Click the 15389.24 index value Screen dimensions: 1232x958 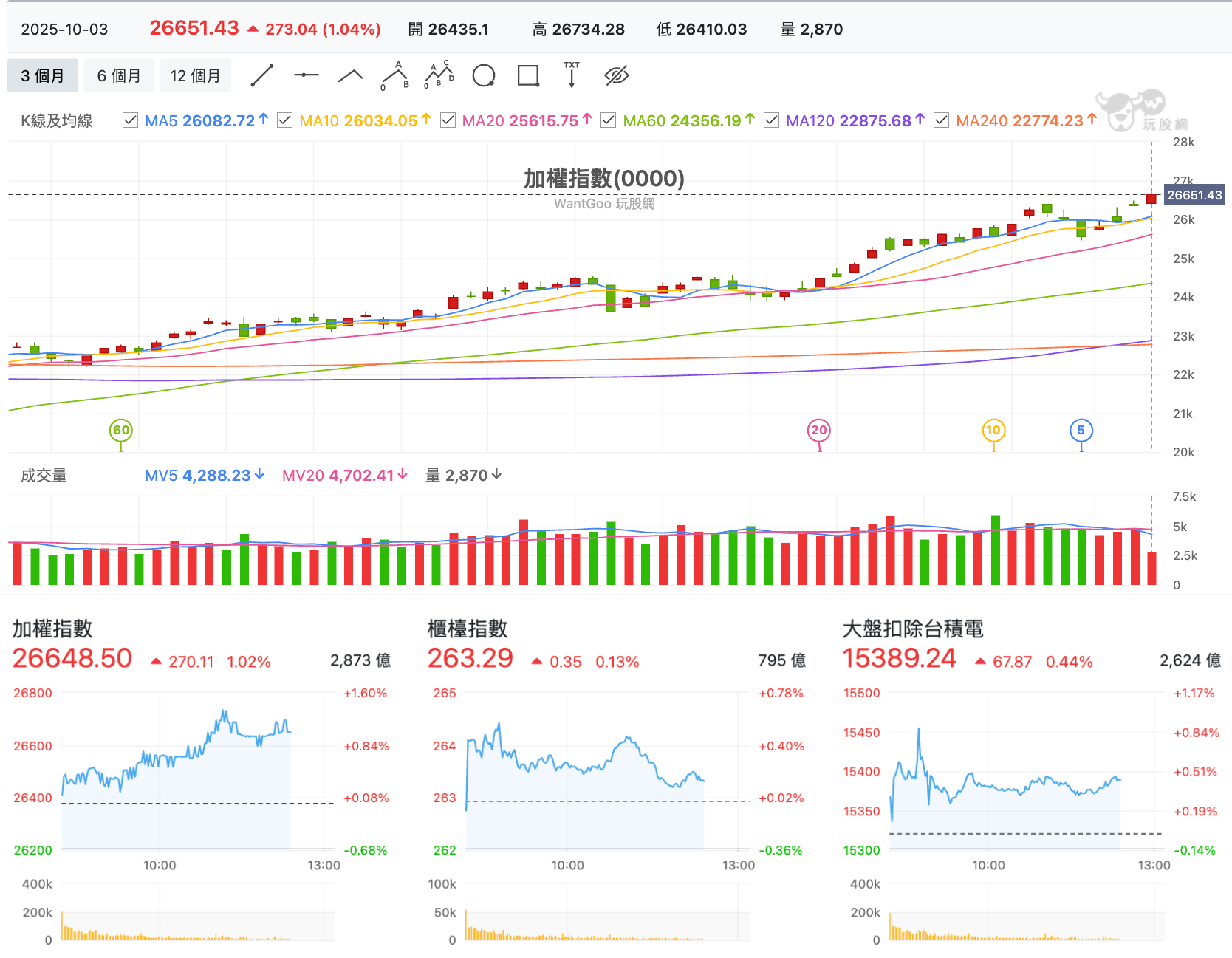click(x=899, y=658)
